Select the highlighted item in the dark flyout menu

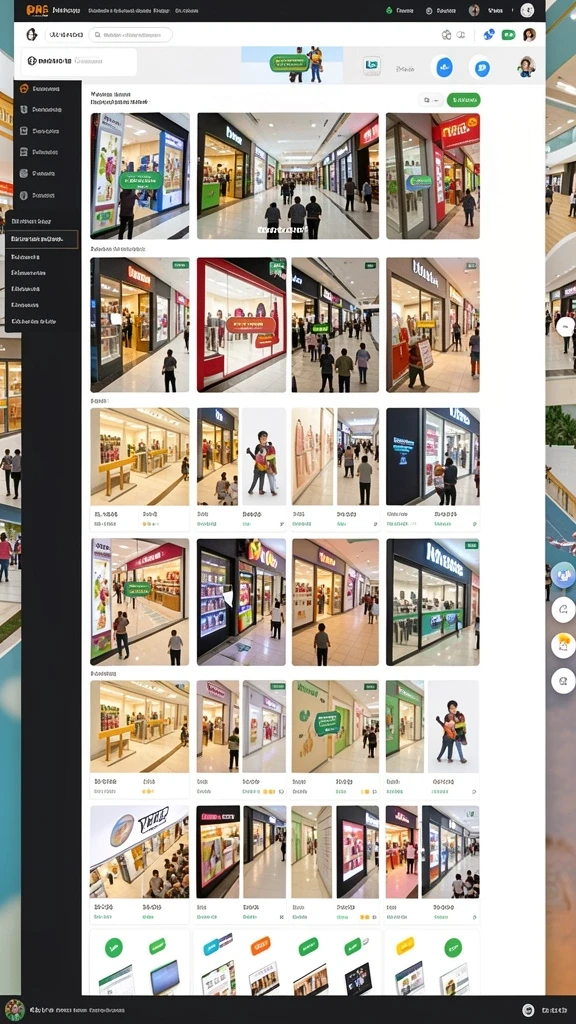(x=42, y=239)
